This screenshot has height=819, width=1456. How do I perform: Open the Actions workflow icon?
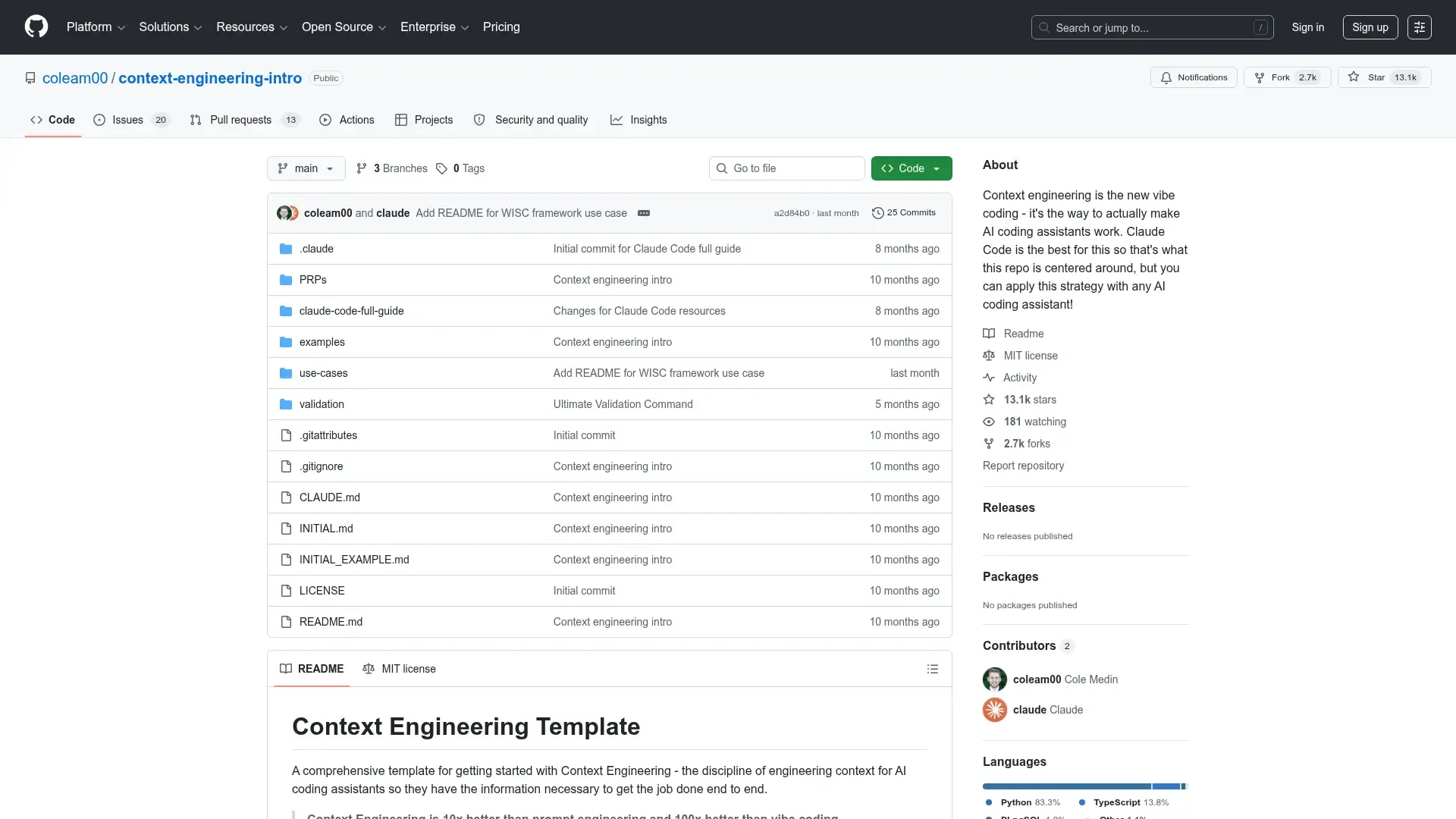[x=326, y=120]
